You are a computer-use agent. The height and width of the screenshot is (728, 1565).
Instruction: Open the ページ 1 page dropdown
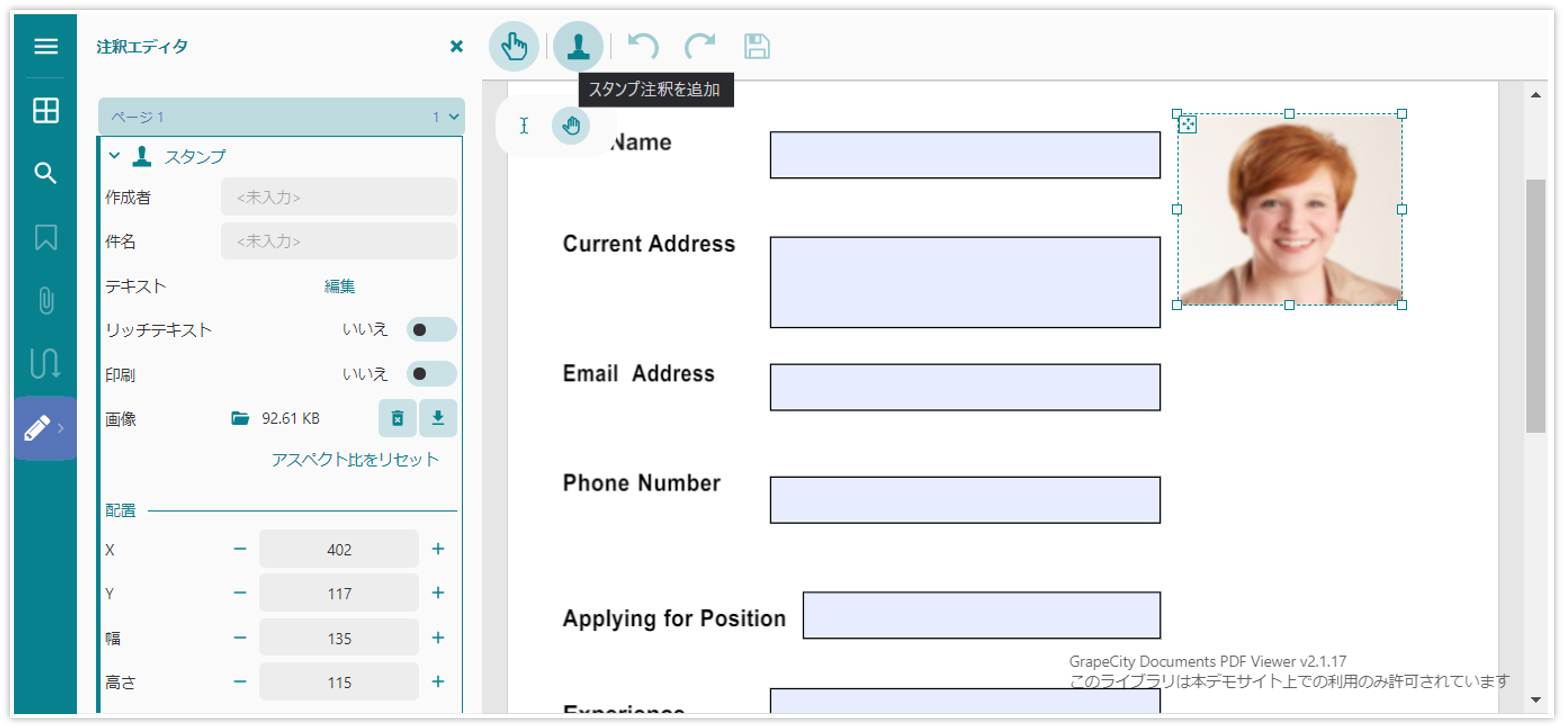(x=281, y=116)
